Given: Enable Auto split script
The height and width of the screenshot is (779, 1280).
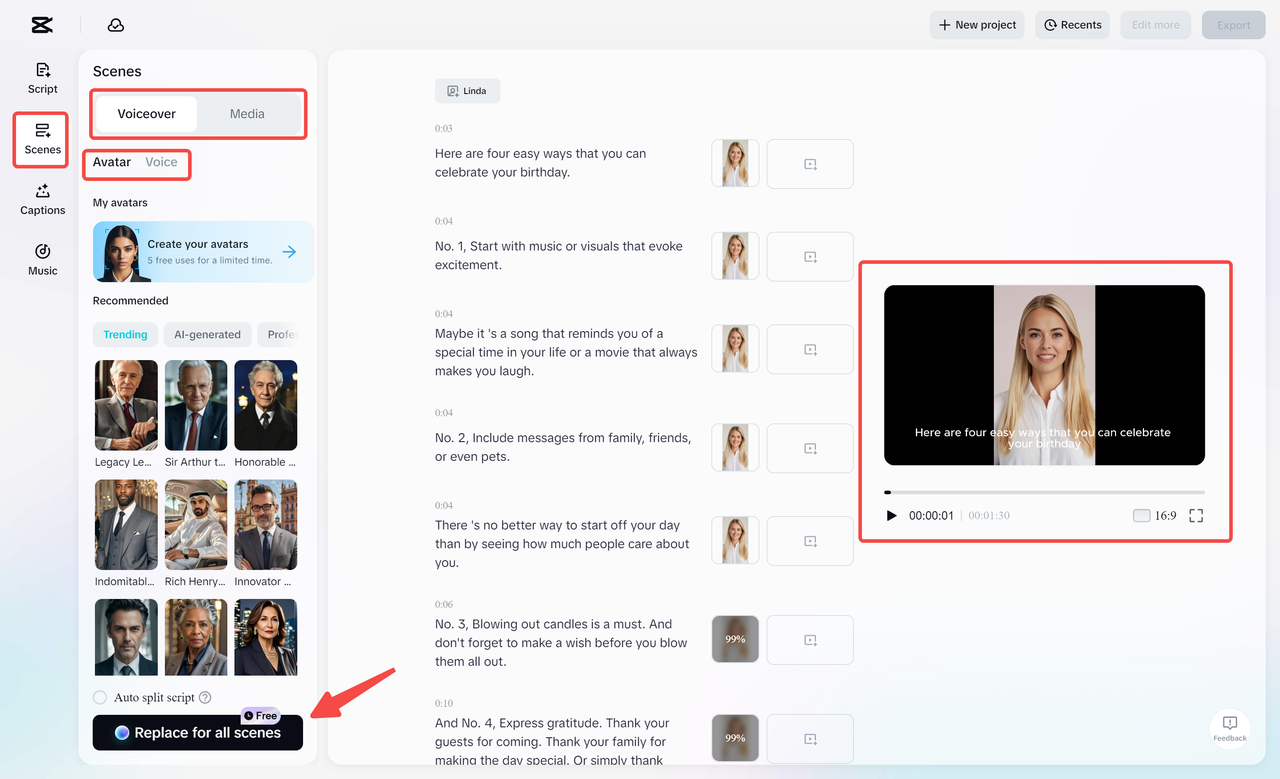Looking at the screenshot, I should coord(100,697).
